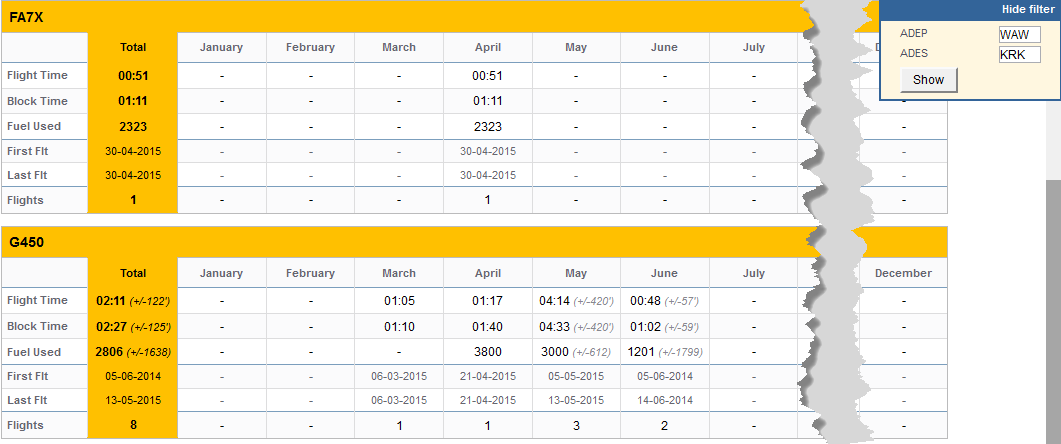Viewport: 1061px width, 444px height.
Task: Click G450 April Last Flt 21-04-2015
Action: (488, 400)
